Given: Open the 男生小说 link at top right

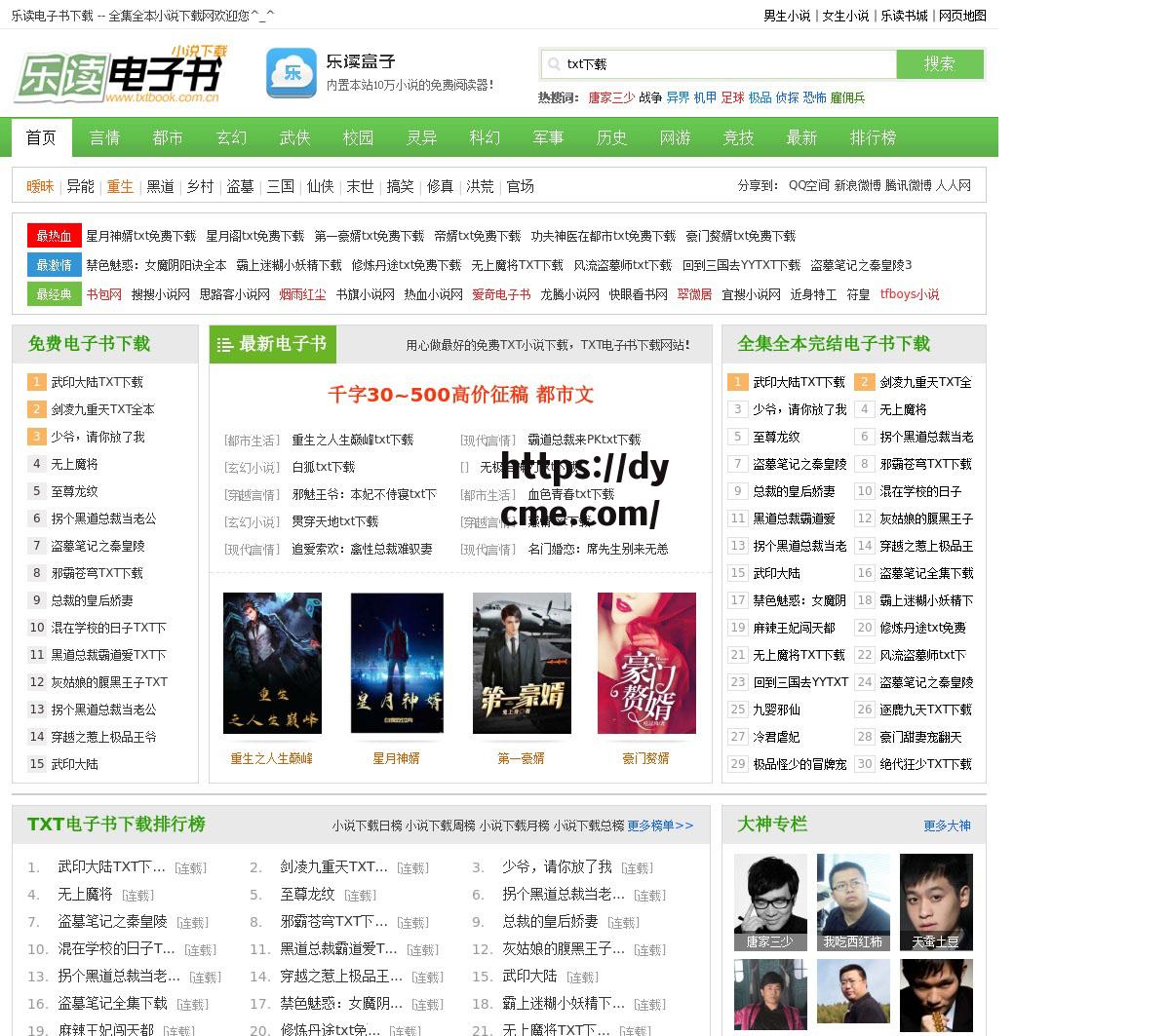Looking at the screenshot, I should 789,16.
